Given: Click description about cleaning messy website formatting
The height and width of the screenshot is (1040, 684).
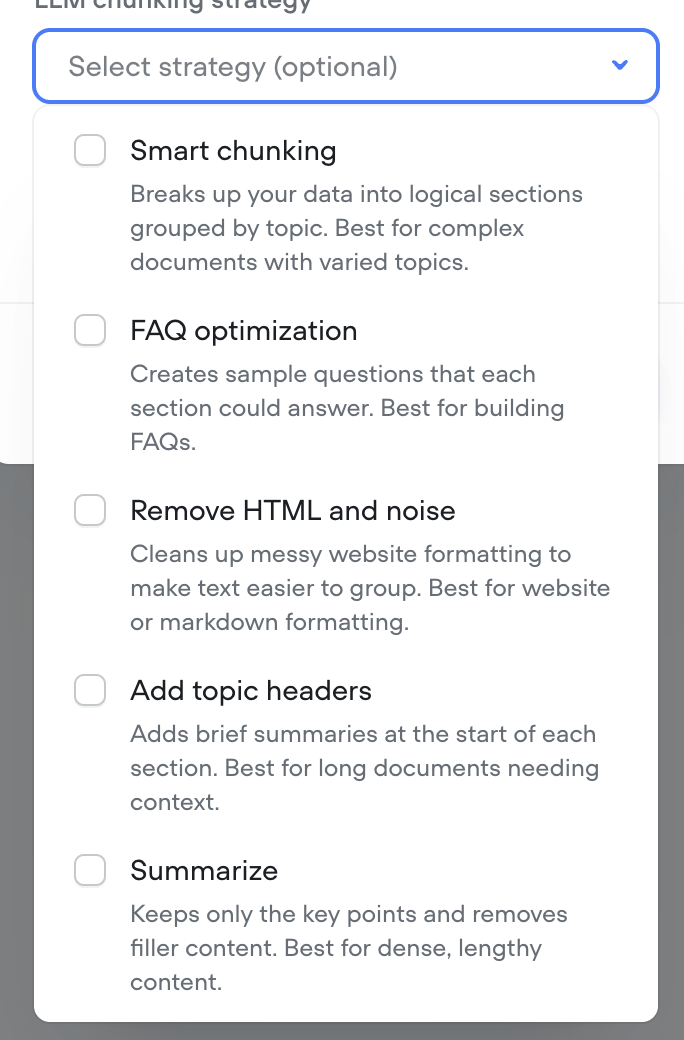Looking at the screenshot, I should (370, 588).
